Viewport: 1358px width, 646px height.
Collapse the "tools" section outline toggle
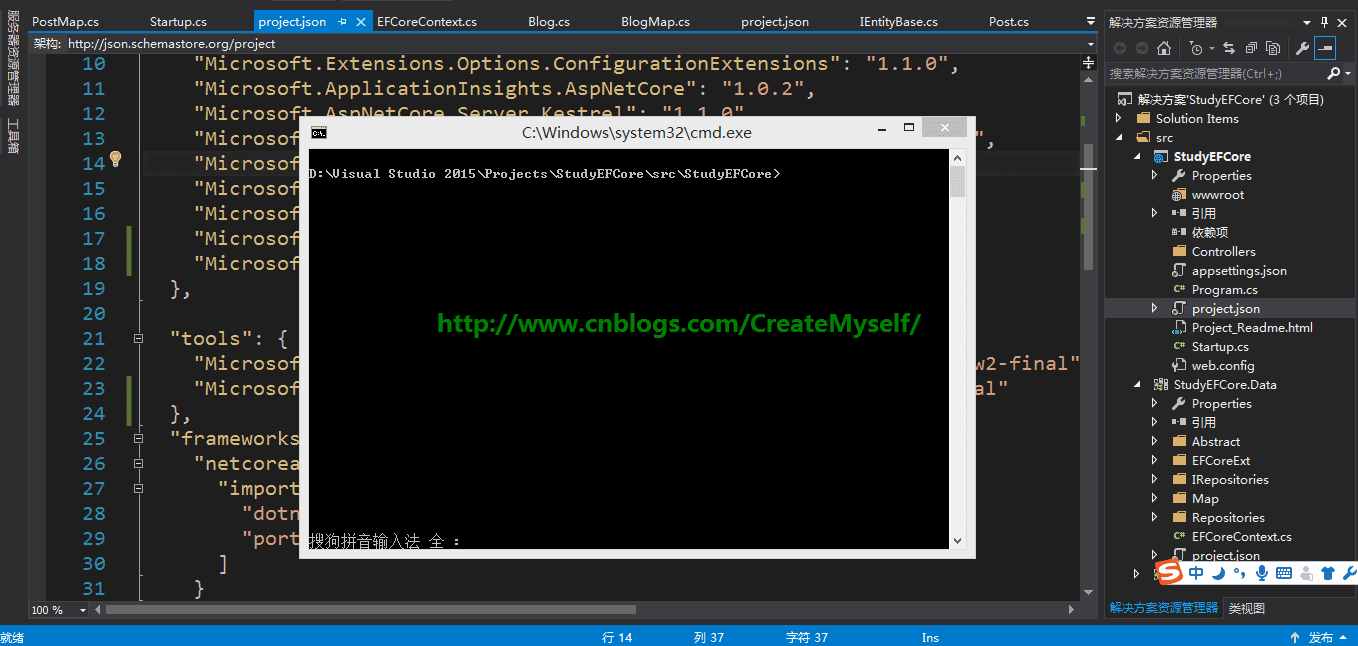138,338
